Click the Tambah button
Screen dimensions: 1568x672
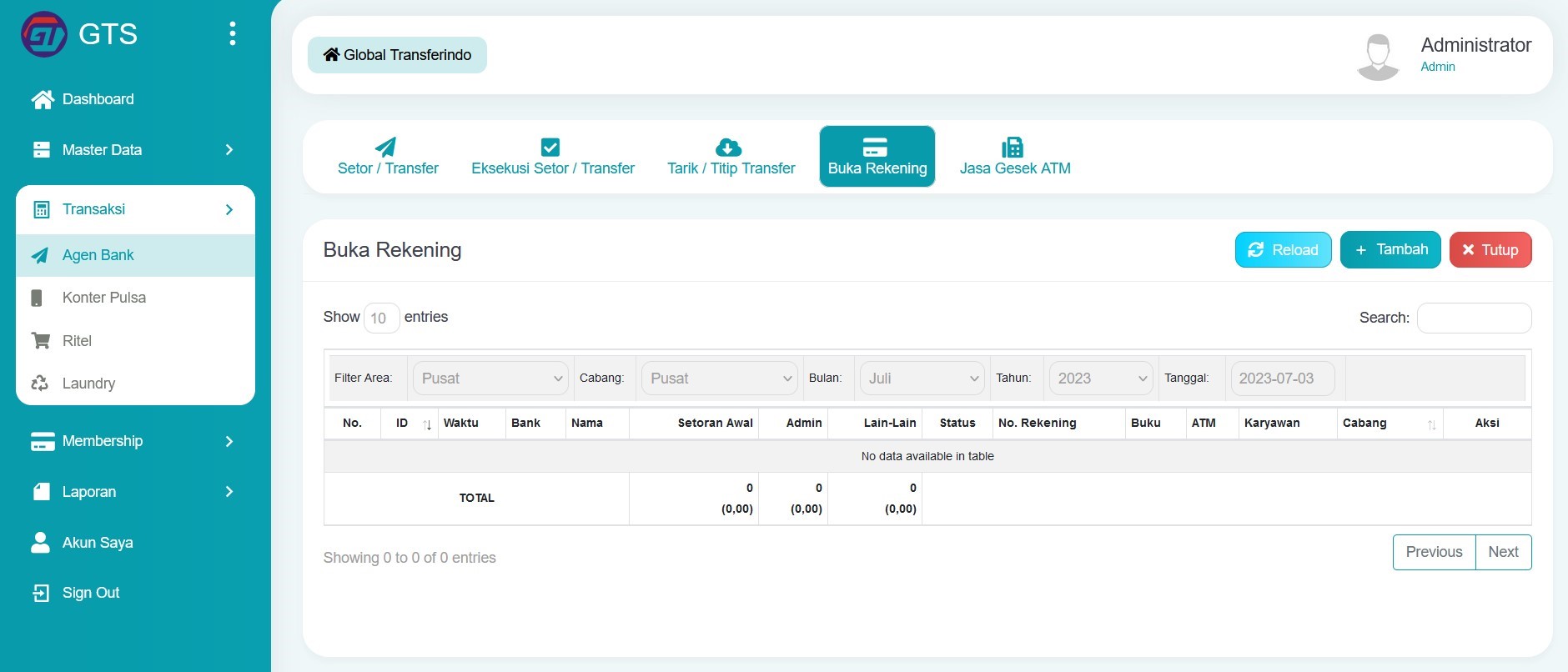pyautogui.click(x=1390, y=250)
